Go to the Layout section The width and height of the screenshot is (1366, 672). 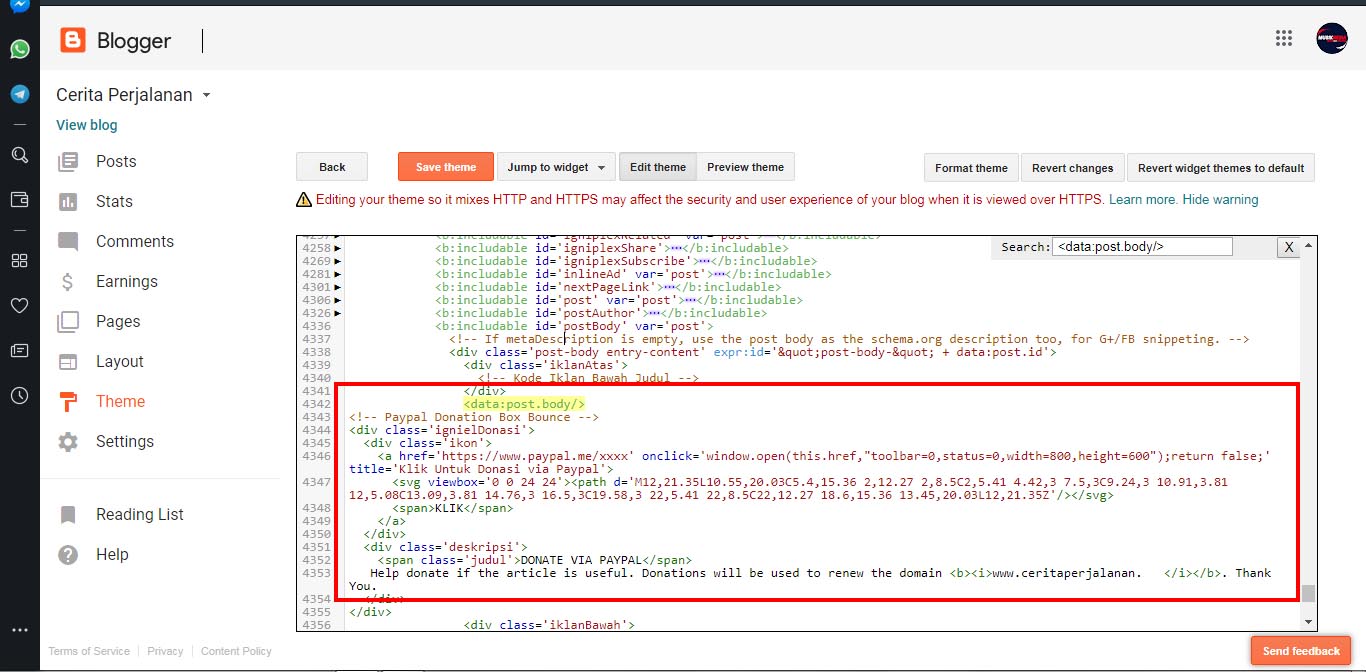pyautogui.click(x=119, y=361)
